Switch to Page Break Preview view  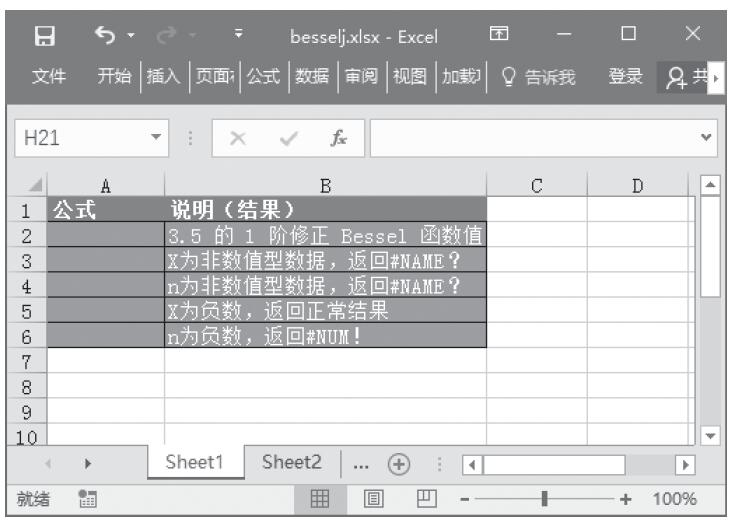[x=424, y=497]
